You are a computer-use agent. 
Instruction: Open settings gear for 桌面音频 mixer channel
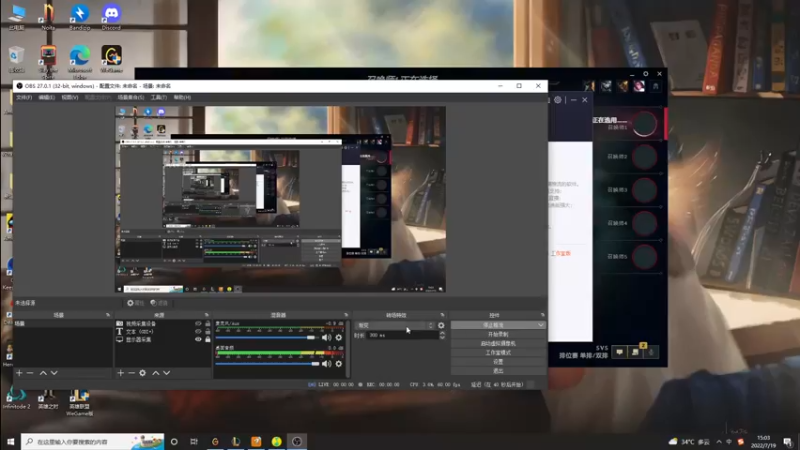339,364
